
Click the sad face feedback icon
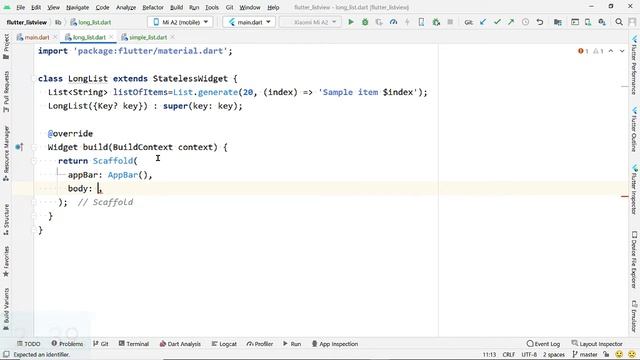pos(632,354)
